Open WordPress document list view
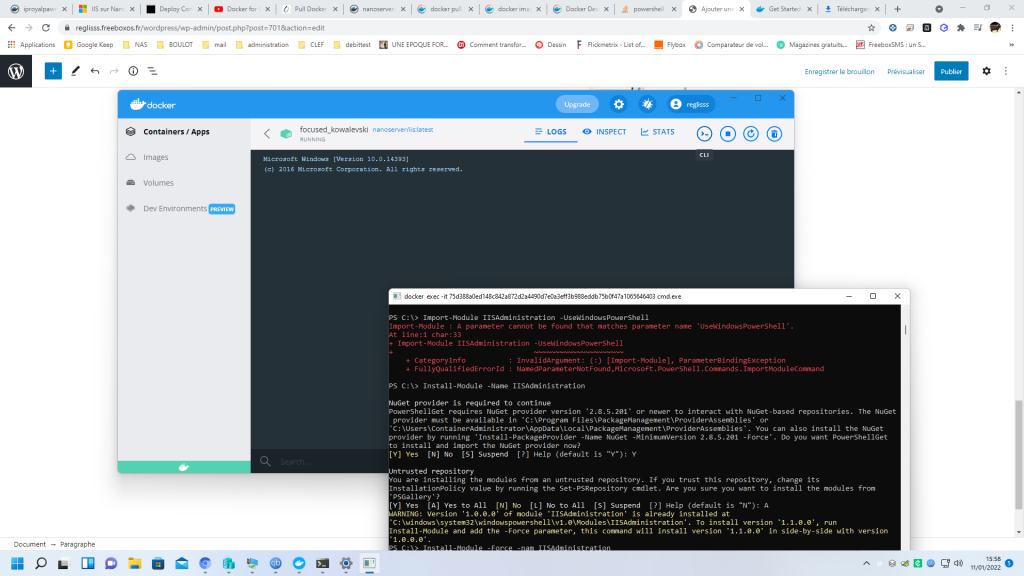This screenshot has width=1024, height=576. (x=152, y=71)
